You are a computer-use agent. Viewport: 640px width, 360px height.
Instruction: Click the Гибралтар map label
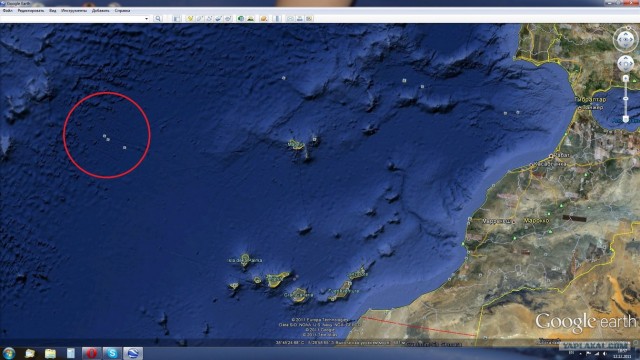pyautogui.click(x=590, y=99)
